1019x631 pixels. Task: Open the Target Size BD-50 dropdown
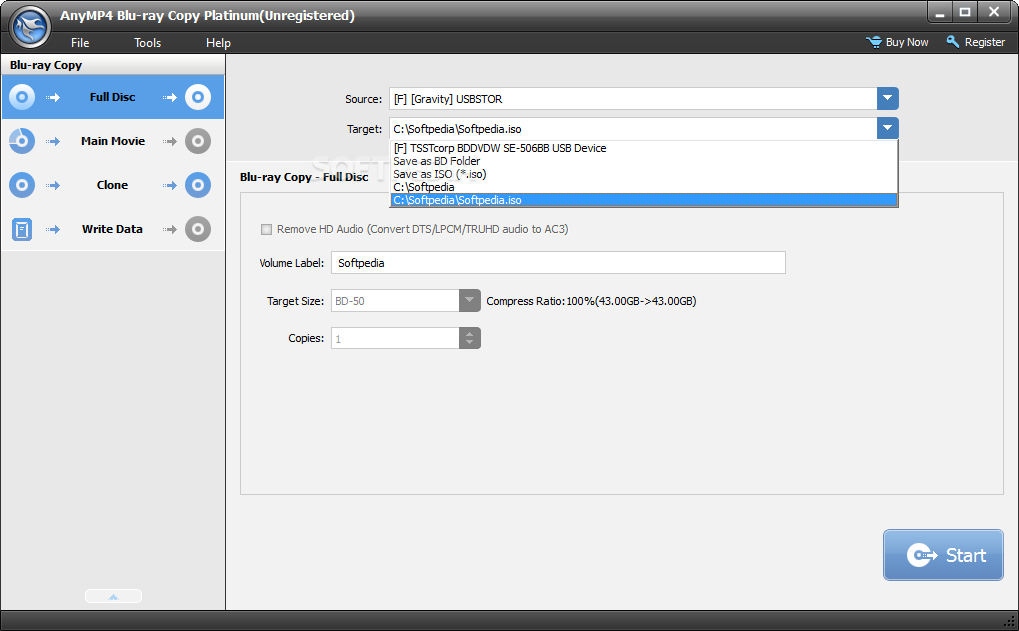click(x=469, y=301)
